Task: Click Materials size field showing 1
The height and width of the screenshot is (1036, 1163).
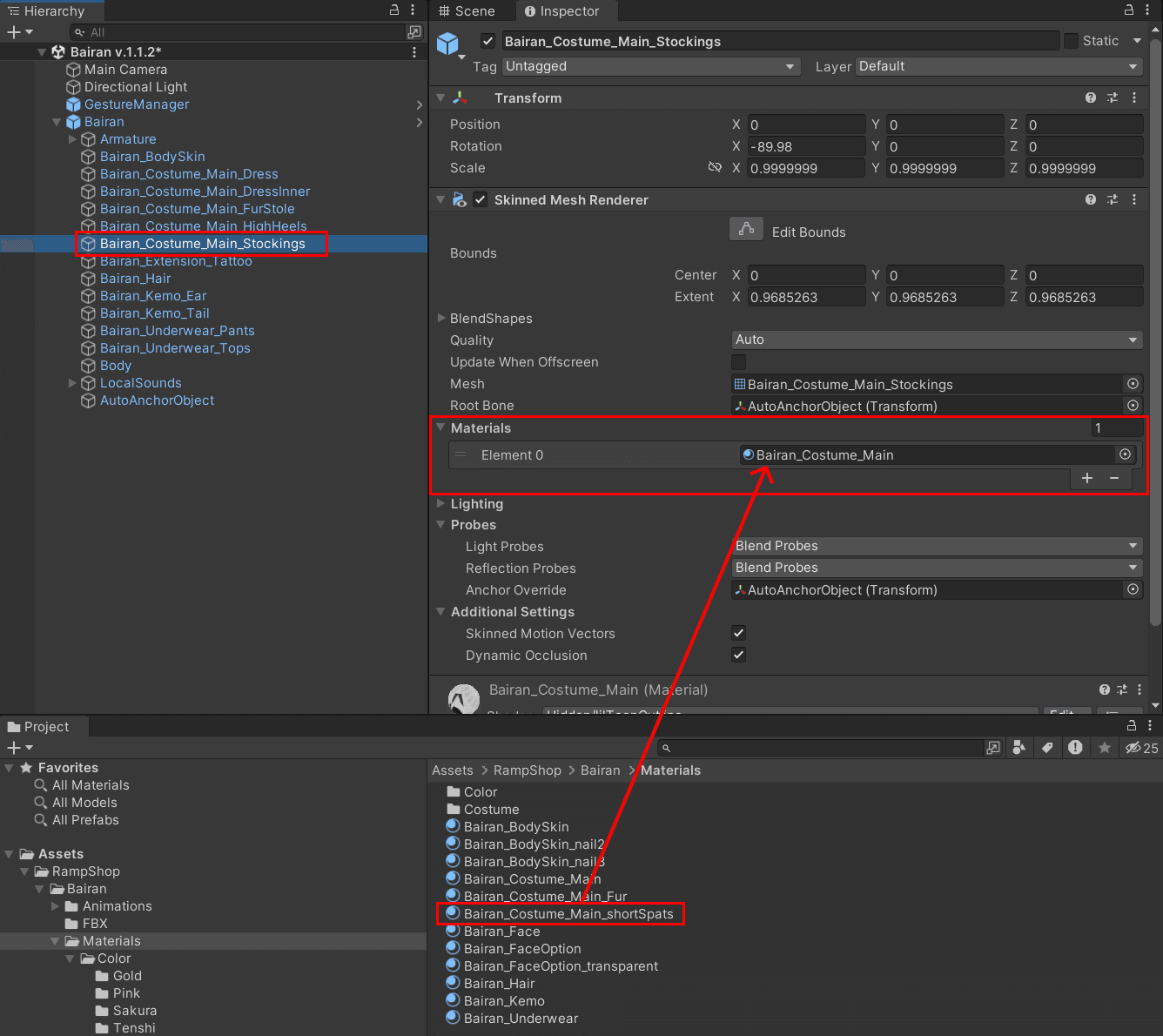Action: (1117, 427)
